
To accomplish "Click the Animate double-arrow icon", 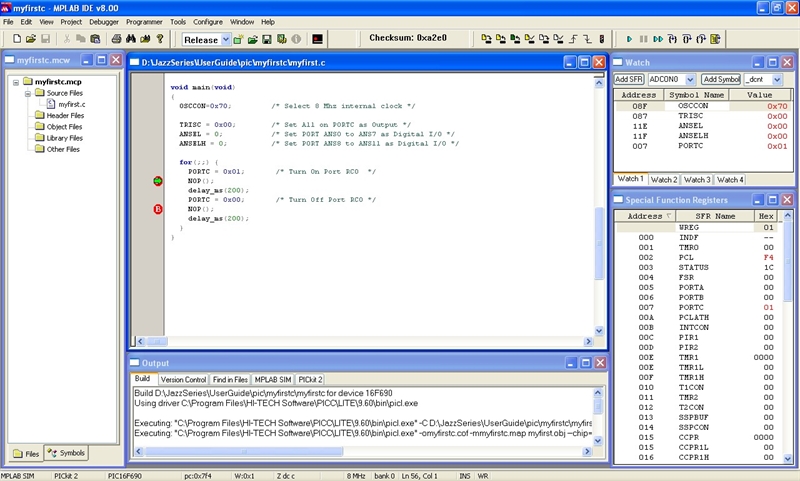I will click(658, 39).
